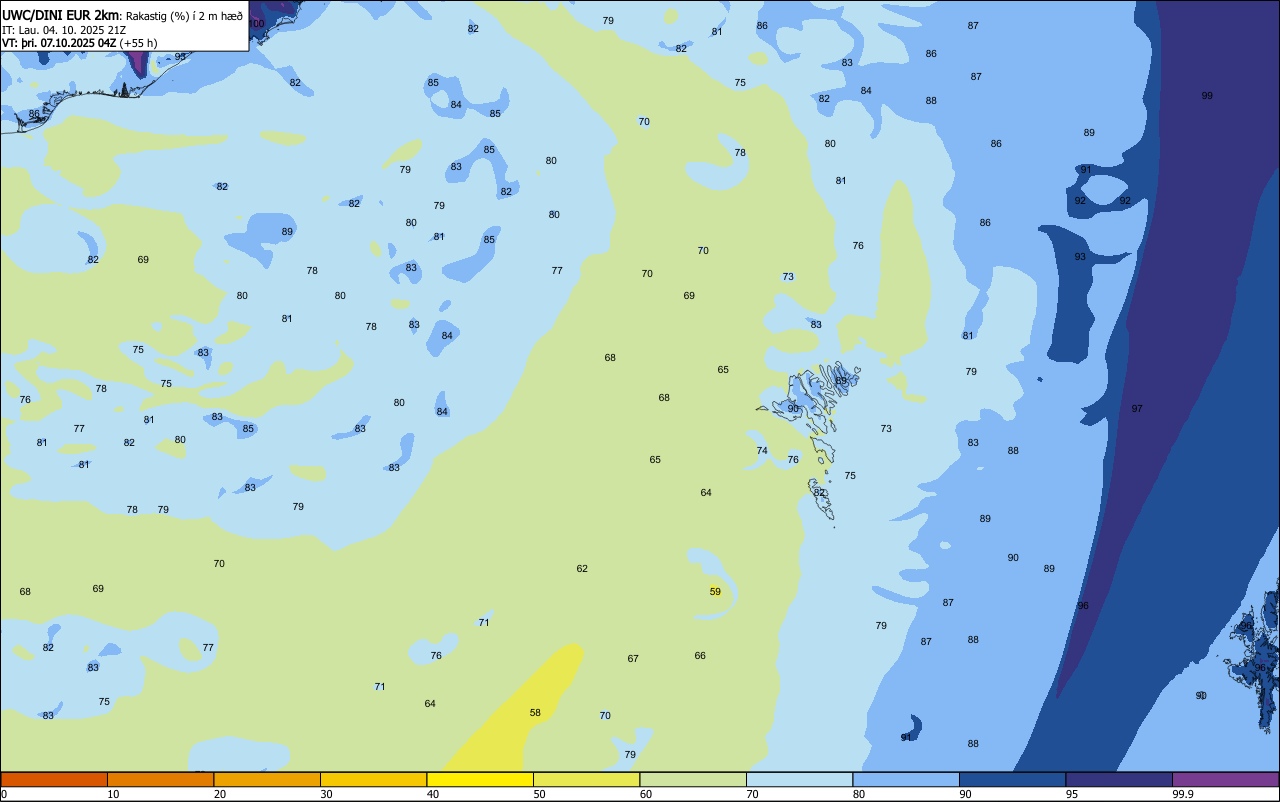
Task: Click the map value "66"
Action: (x=700, y=655)
